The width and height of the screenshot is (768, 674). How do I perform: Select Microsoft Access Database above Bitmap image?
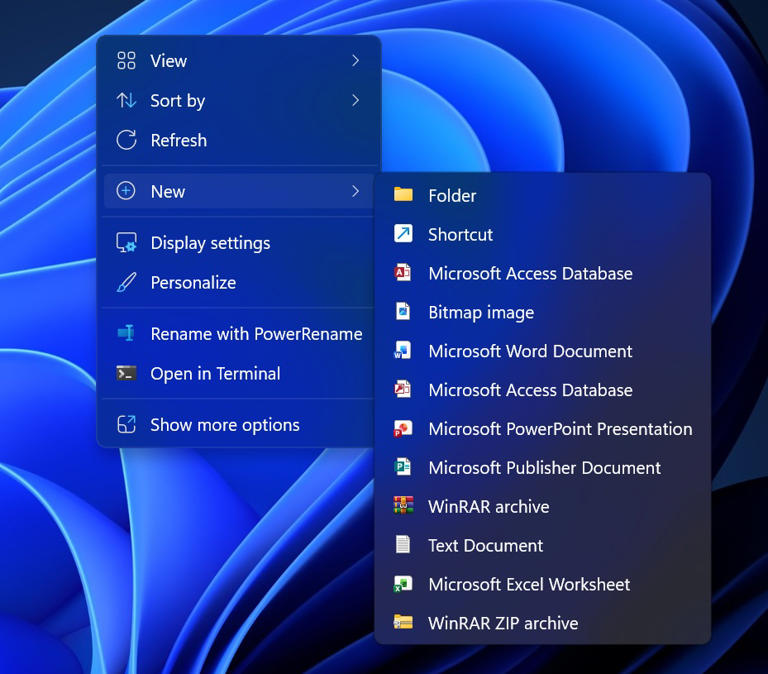530,273
